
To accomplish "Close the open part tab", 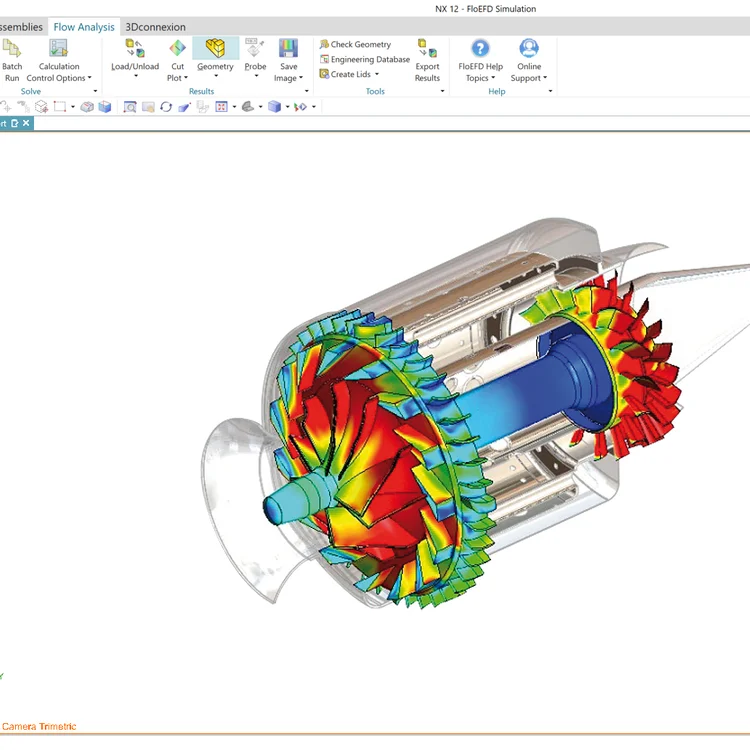I will [26, 123].
